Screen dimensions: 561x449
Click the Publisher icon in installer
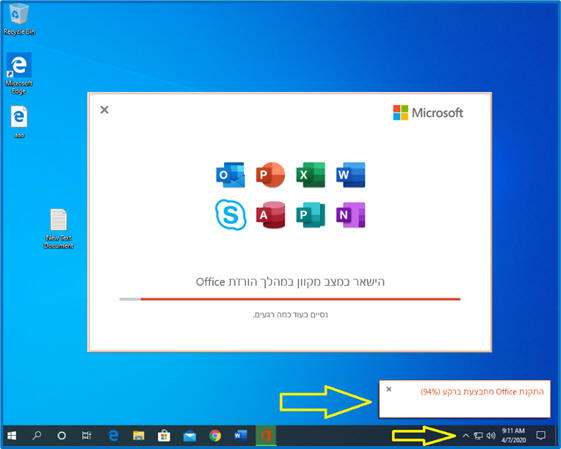pos(311,215)
